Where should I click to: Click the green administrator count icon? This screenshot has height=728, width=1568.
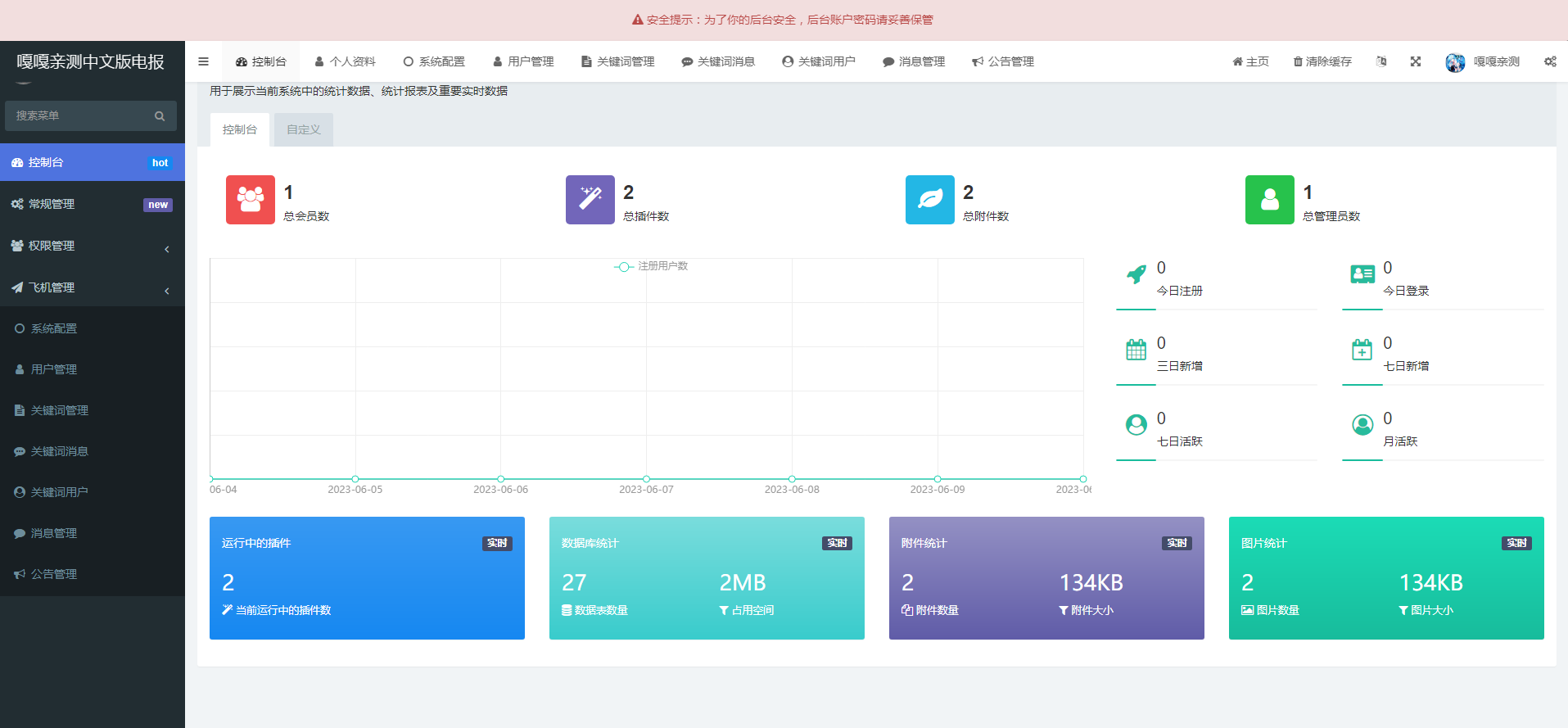click(1269, 200)
